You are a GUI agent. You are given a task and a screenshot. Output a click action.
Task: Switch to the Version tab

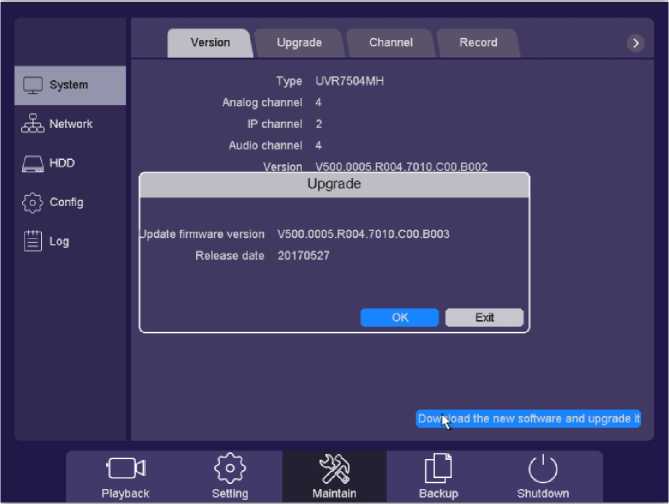coord(209,43)
